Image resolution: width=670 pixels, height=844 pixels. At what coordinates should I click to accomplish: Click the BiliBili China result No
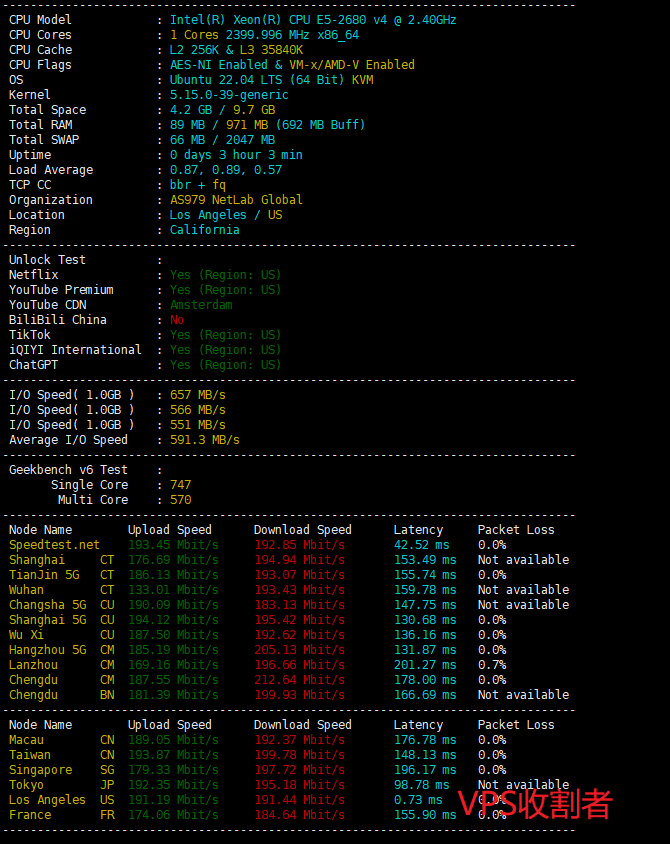pyautogui.click(x=177, y=320)
